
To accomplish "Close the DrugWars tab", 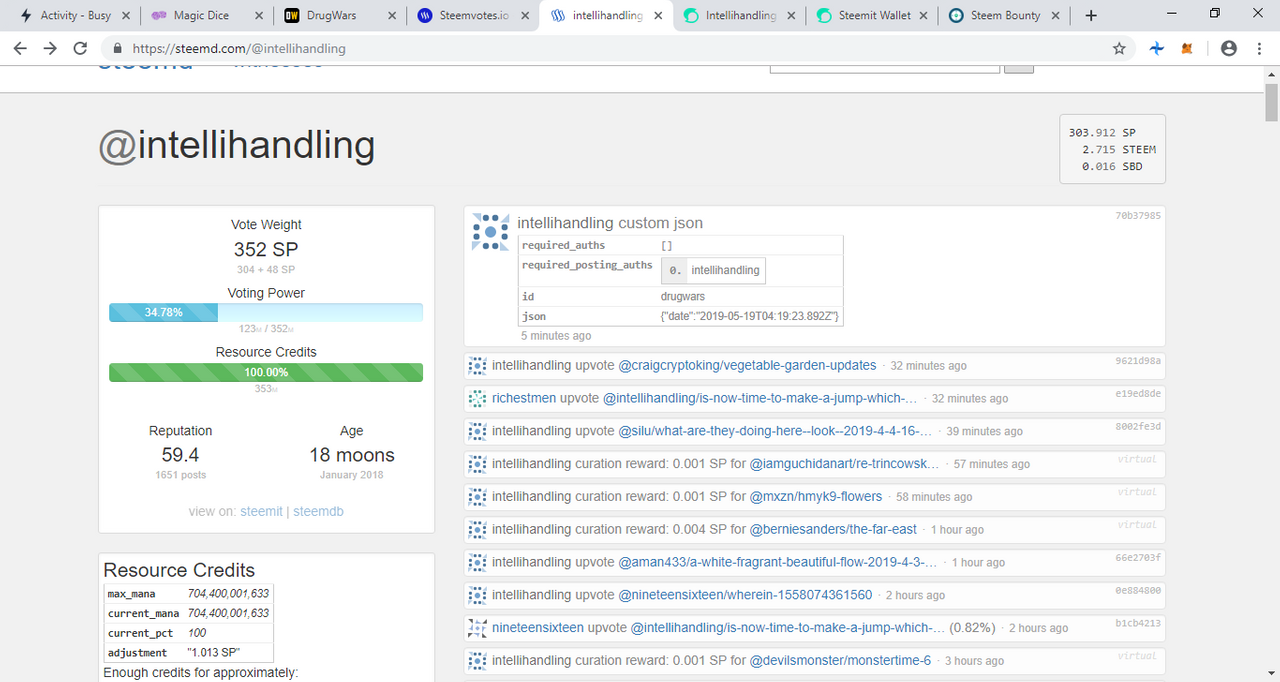I will coord(391,15).
